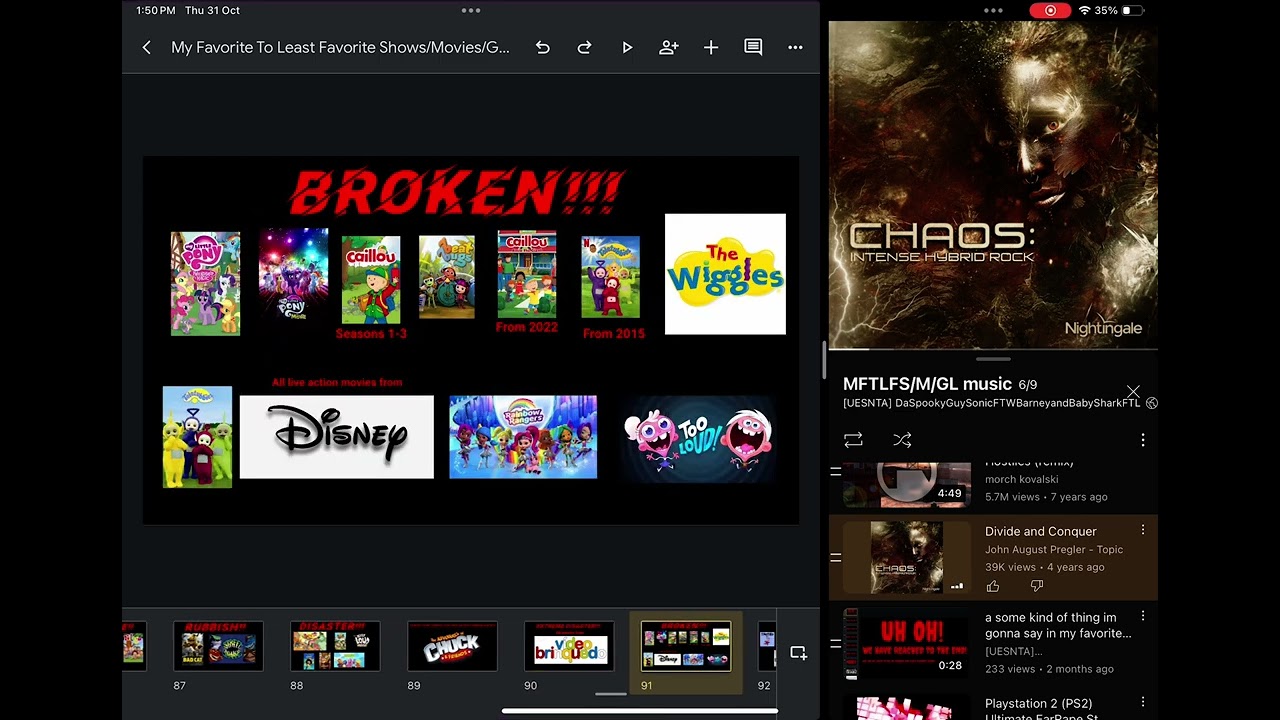Viewport: 1280px width, 720px height.
Task: Select the Rainbow Rangers image on slide
Action: pos(523,437)
